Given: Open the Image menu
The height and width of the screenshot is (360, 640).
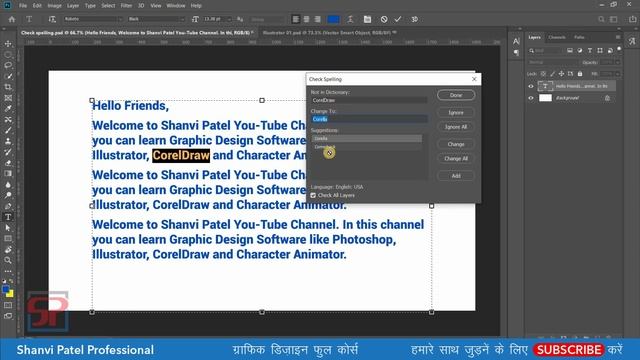Looking at the screenshot, I should pos(54,6).
